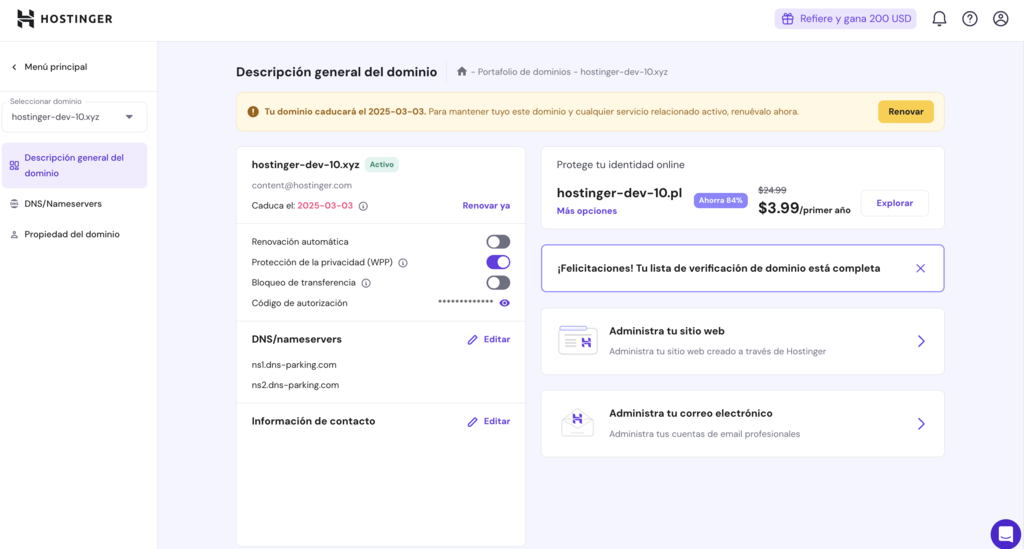Expand Administra tu correo electrónico chevron

point(921,424)
